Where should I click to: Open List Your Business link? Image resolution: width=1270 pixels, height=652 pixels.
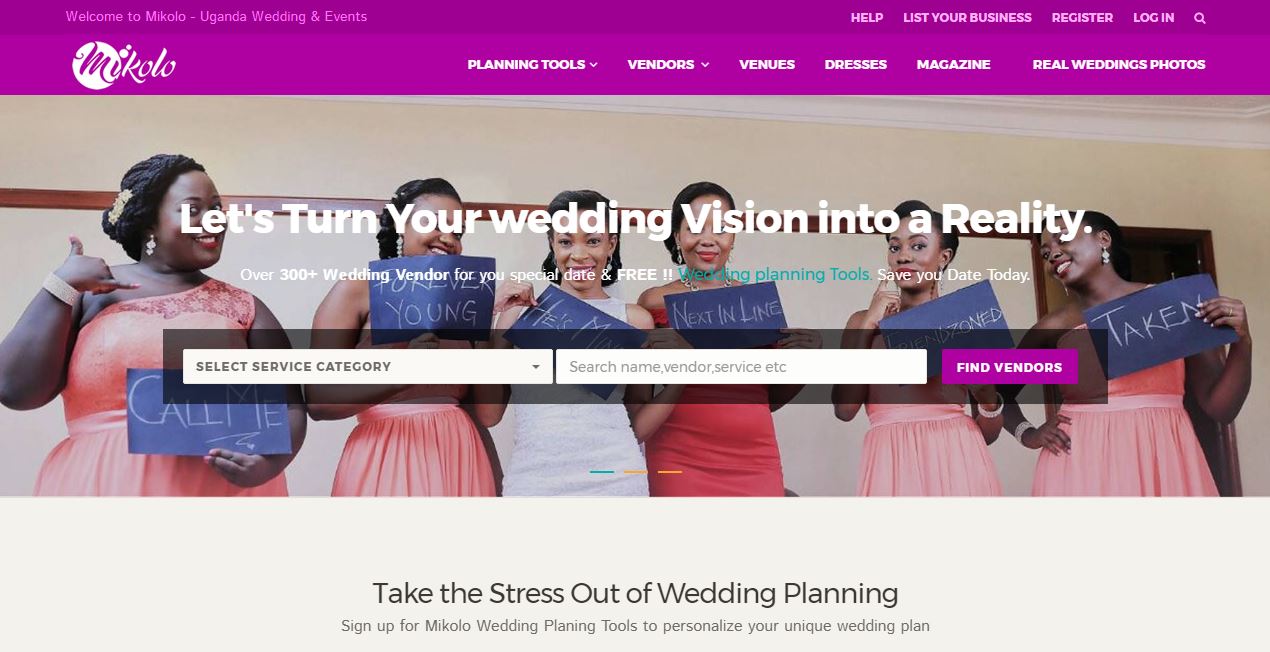tap(967, 18)
